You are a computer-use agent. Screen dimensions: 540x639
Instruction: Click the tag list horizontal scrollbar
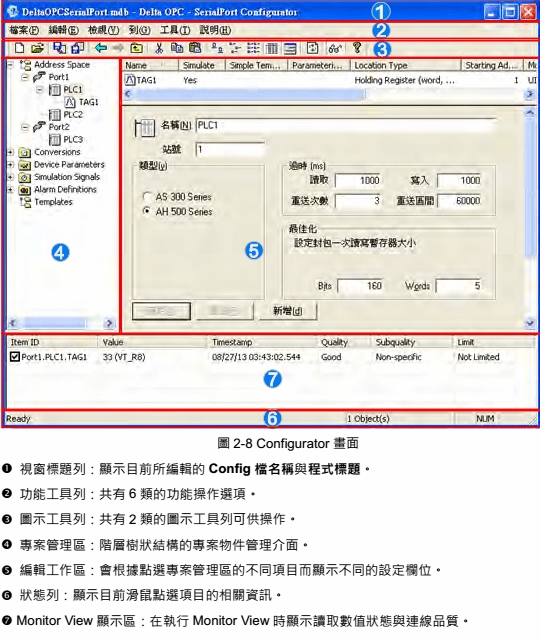[328, 94]
